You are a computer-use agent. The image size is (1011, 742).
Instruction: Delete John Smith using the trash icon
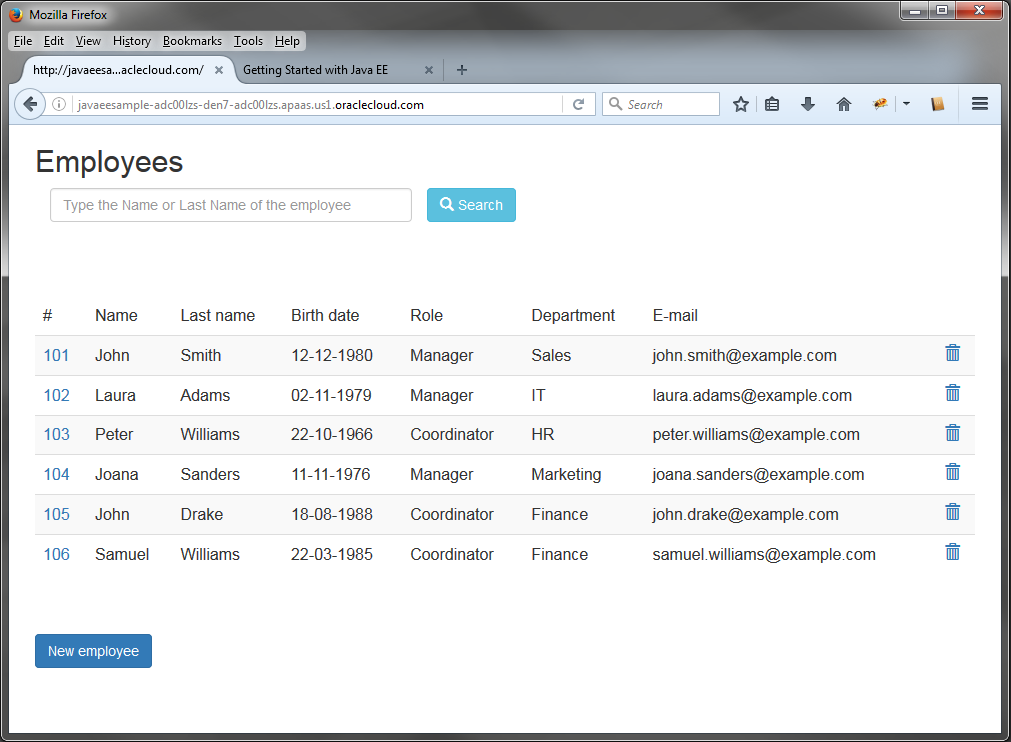952,353
